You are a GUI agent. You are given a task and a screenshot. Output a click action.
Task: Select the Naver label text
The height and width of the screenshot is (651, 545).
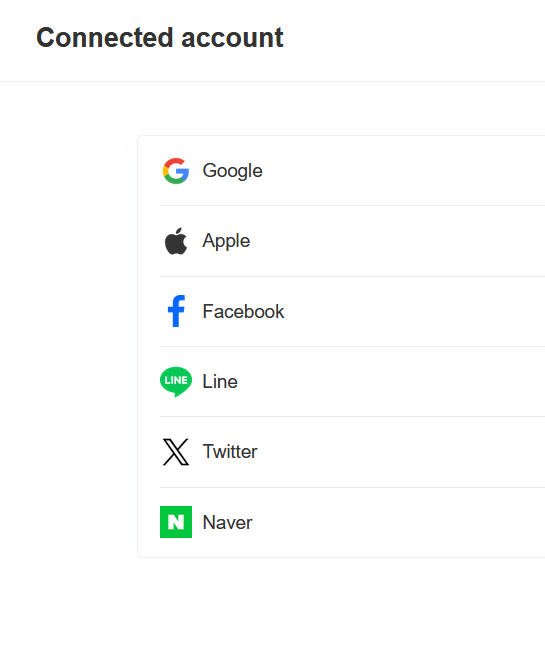click(227, 522)
